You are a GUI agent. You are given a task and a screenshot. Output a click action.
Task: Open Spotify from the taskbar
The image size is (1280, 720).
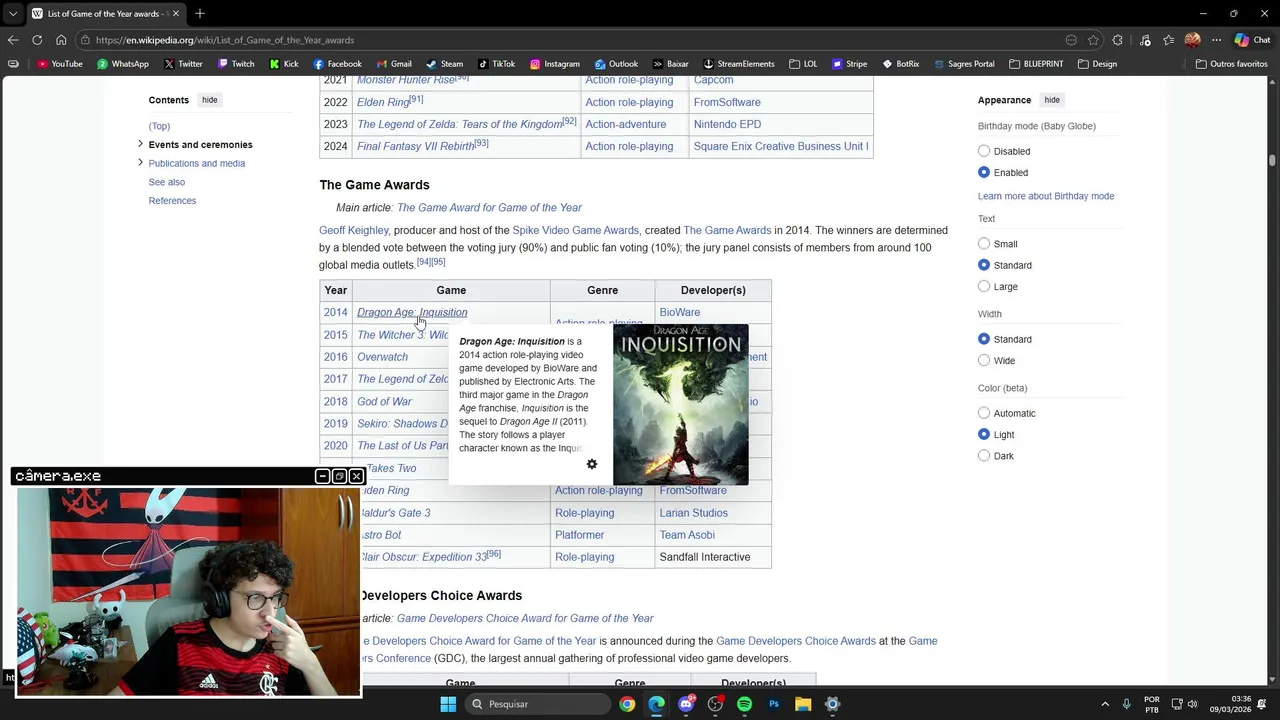point(744,704)
